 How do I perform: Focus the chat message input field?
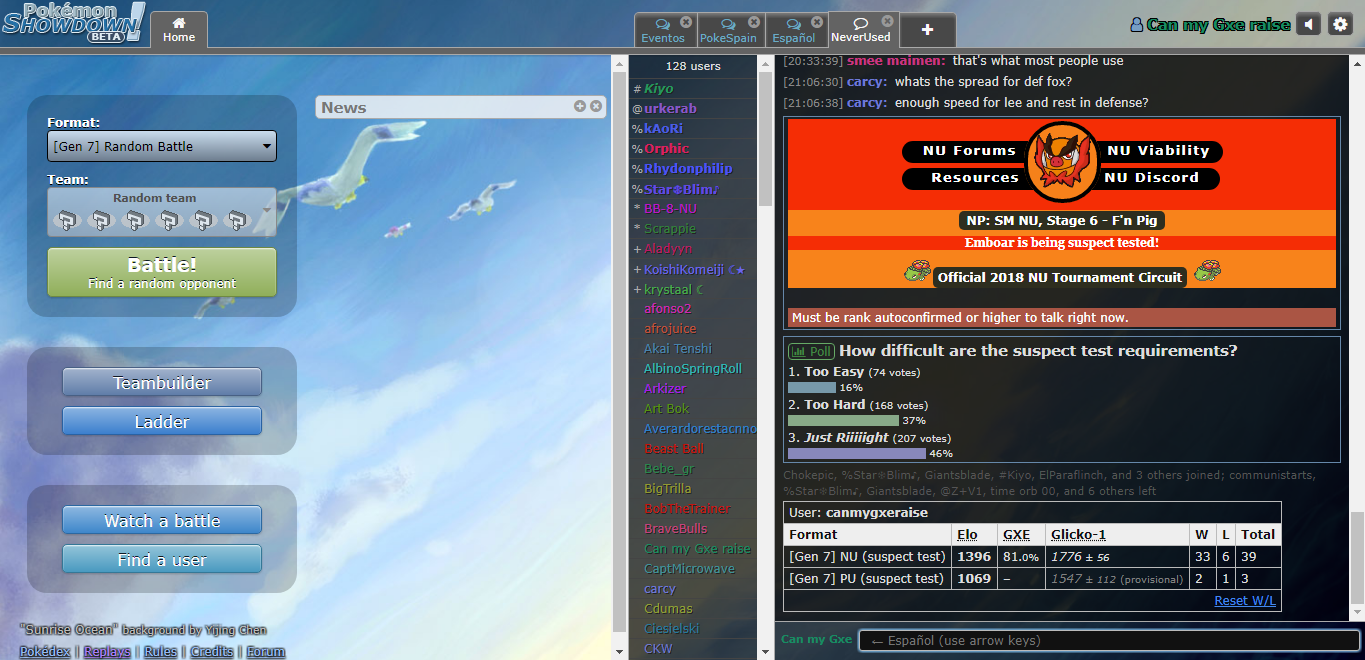coord(1108,641)
